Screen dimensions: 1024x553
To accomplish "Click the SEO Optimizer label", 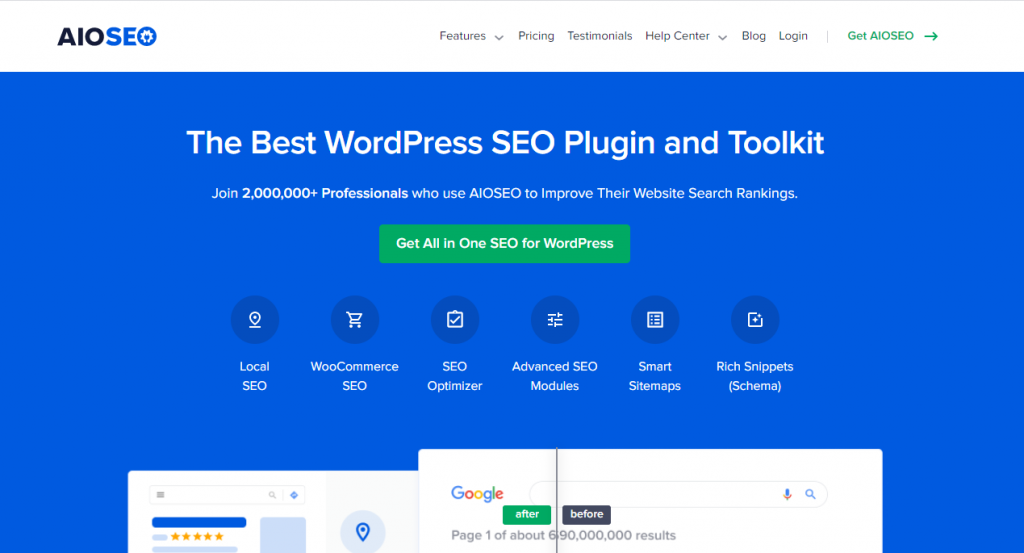I will [455, 376].
